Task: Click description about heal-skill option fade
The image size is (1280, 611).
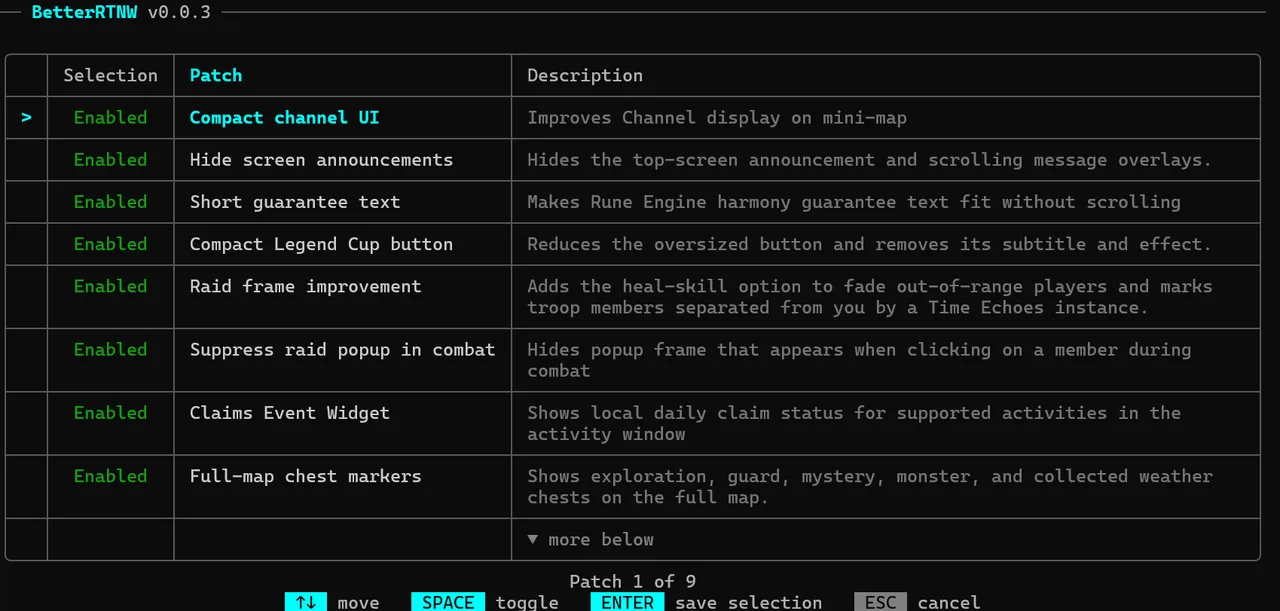Action: 869,296
